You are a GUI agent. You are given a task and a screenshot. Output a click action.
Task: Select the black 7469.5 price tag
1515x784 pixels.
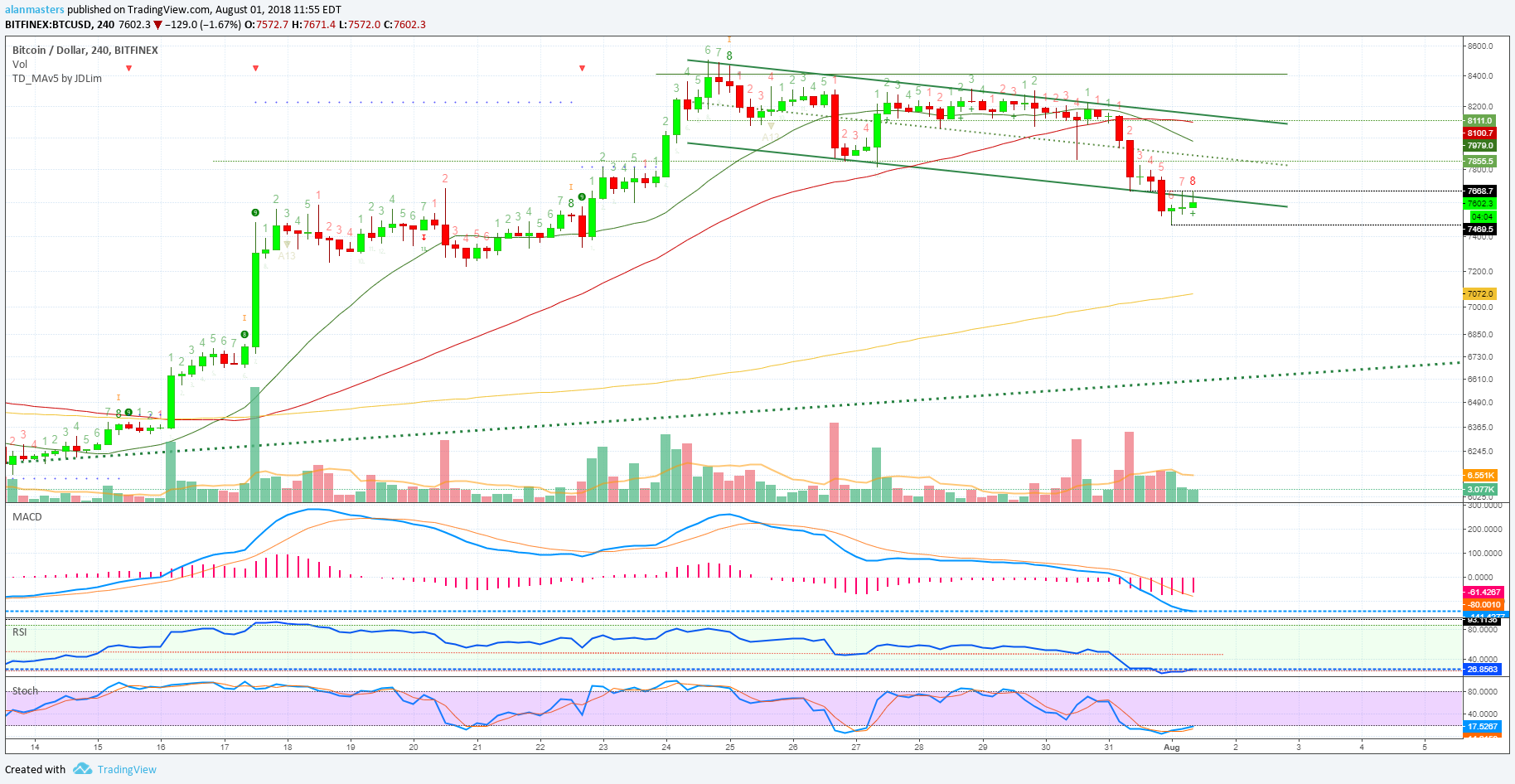pyautogui.click(x=1479, y=229)
